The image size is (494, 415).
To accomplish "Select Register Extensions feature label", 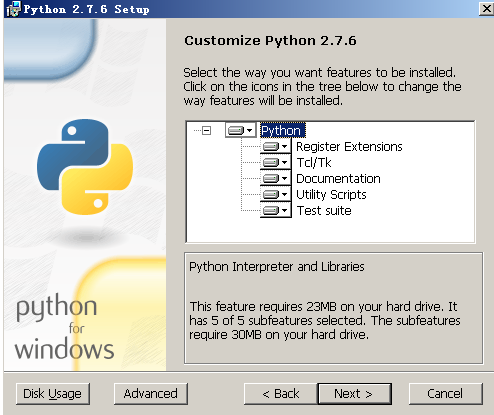I will coord(349,147).
